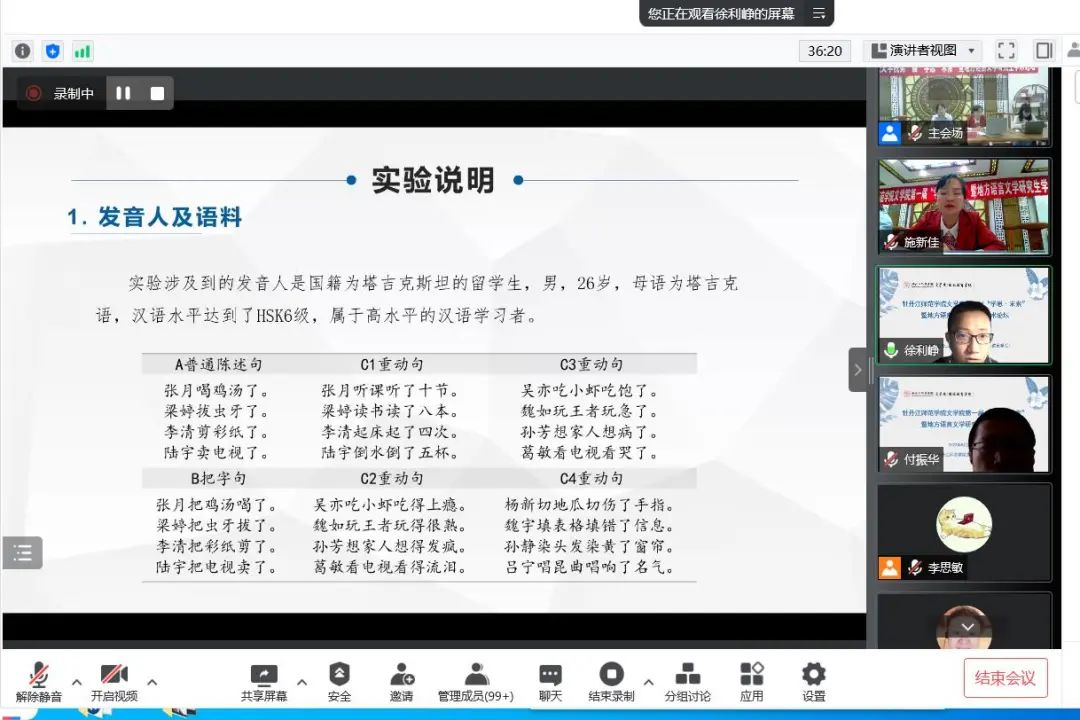This screenshot has height=720, width=1080.
Task: Expand audio options arrow beside 解除静音
Action: [x=76, y=682]
